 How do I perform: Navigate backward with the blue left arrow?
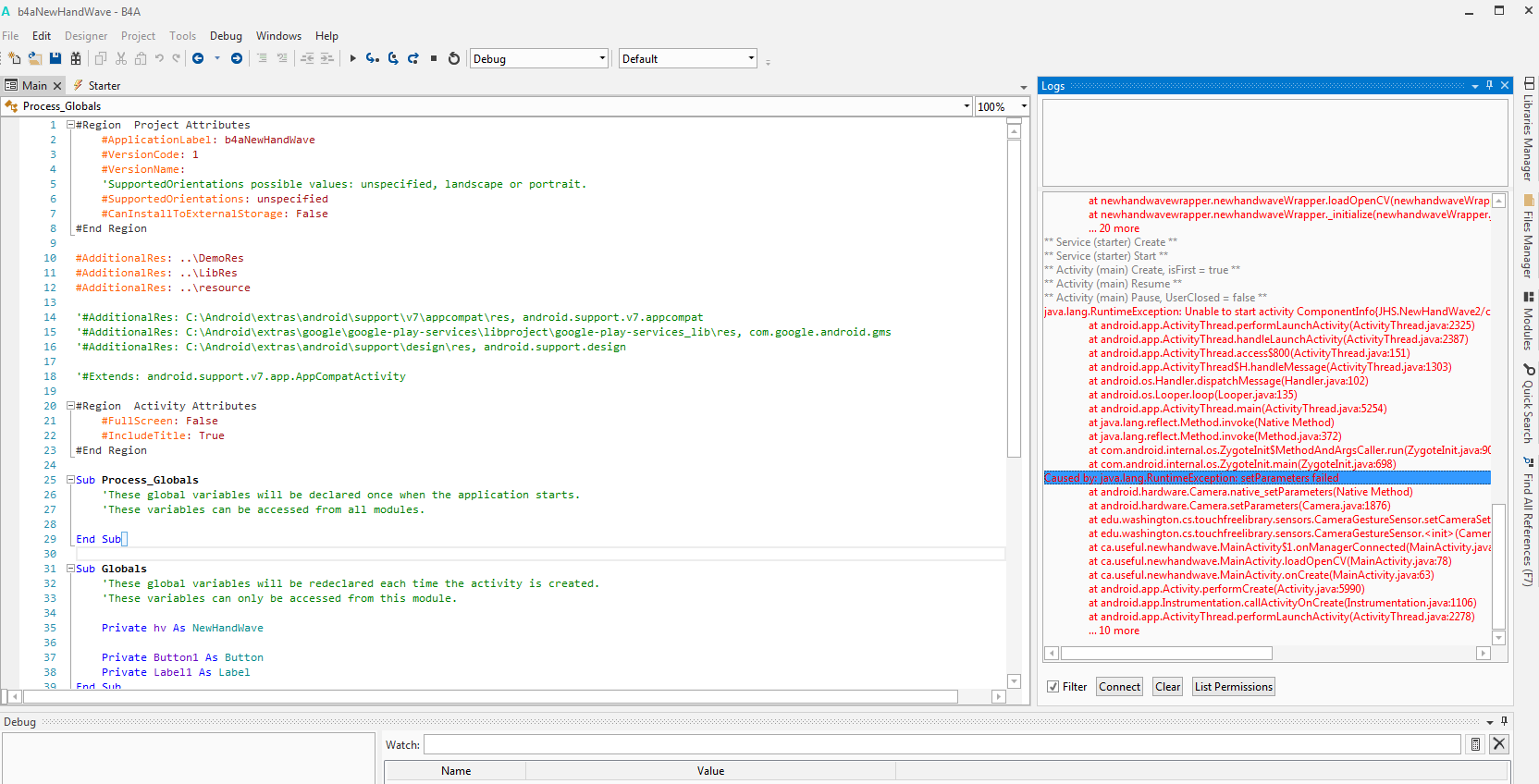tap(198, 58)
